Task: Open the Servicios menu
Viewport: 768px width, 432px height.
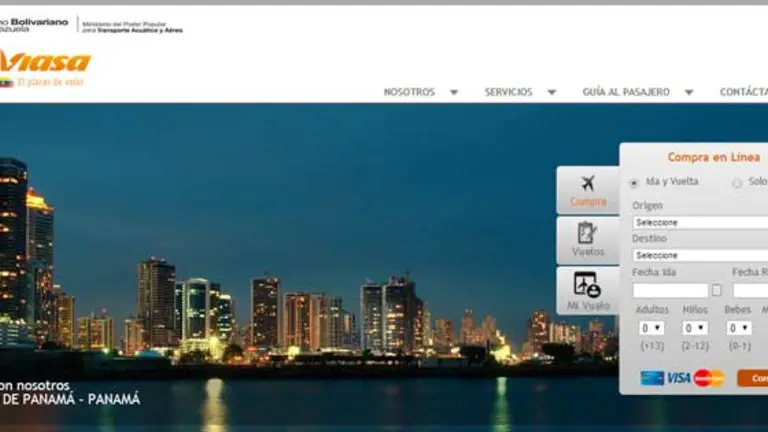Action: point(519,92)
